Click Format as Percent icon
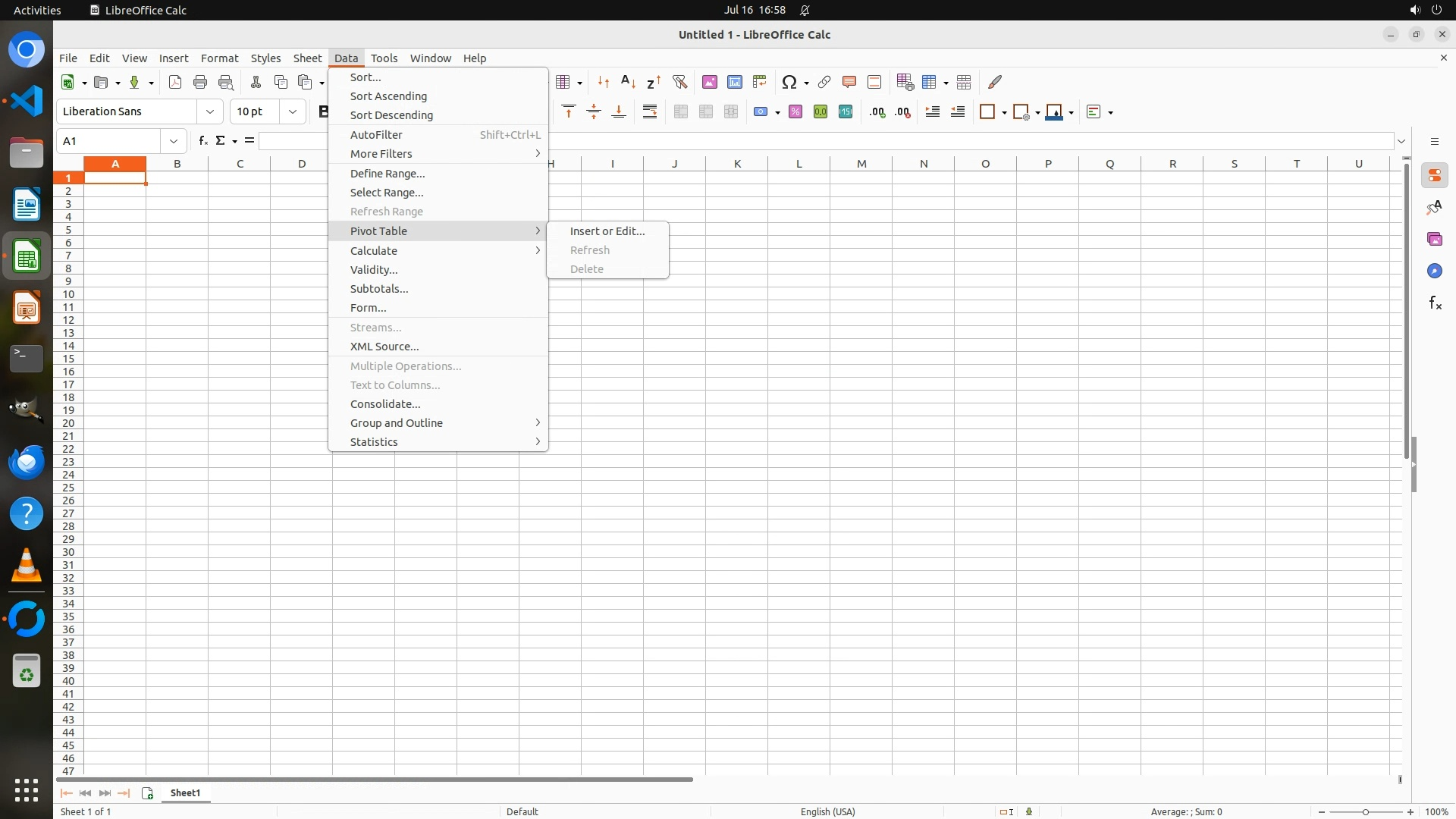This screenshot has height=819, width=1456. click(x=795, y=112)
